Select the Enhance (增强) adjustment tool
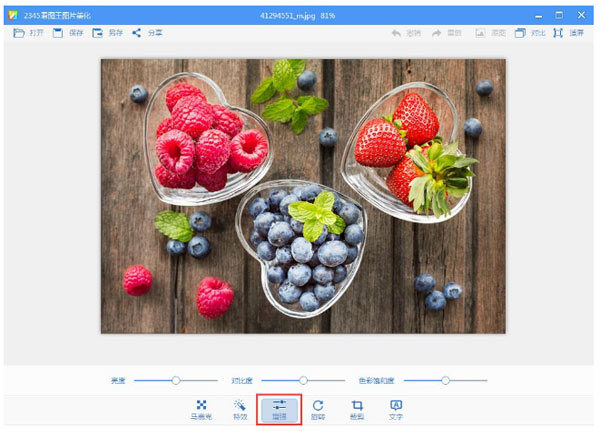Image resolution: width=600 pixels, height=431 pixels. [279, 410]
